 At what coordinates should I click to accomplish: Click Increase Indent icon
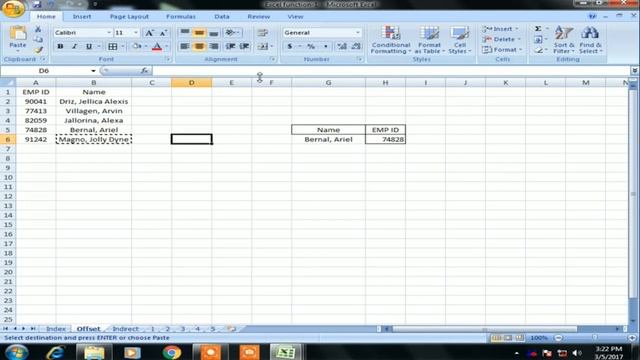(x=244, y=47)
